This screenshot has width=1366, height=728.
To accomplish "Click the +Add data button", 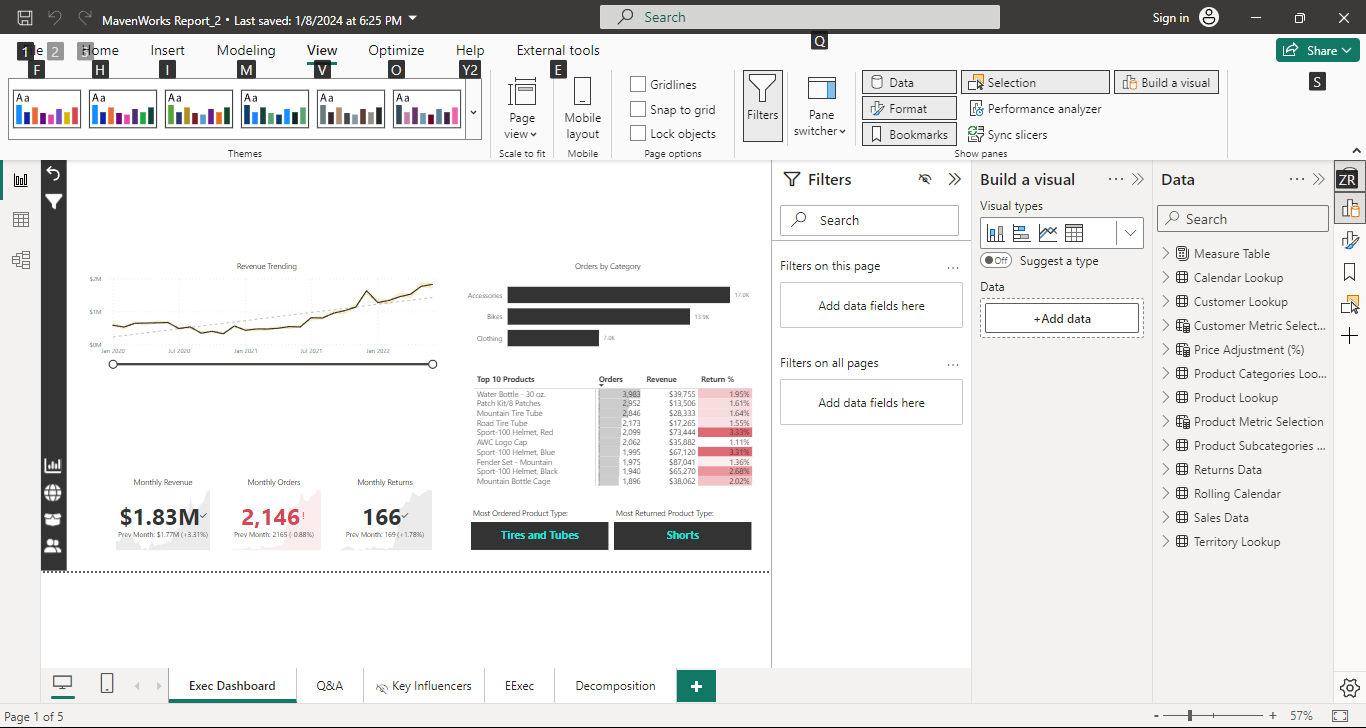I will click(x=1062, y=318).
